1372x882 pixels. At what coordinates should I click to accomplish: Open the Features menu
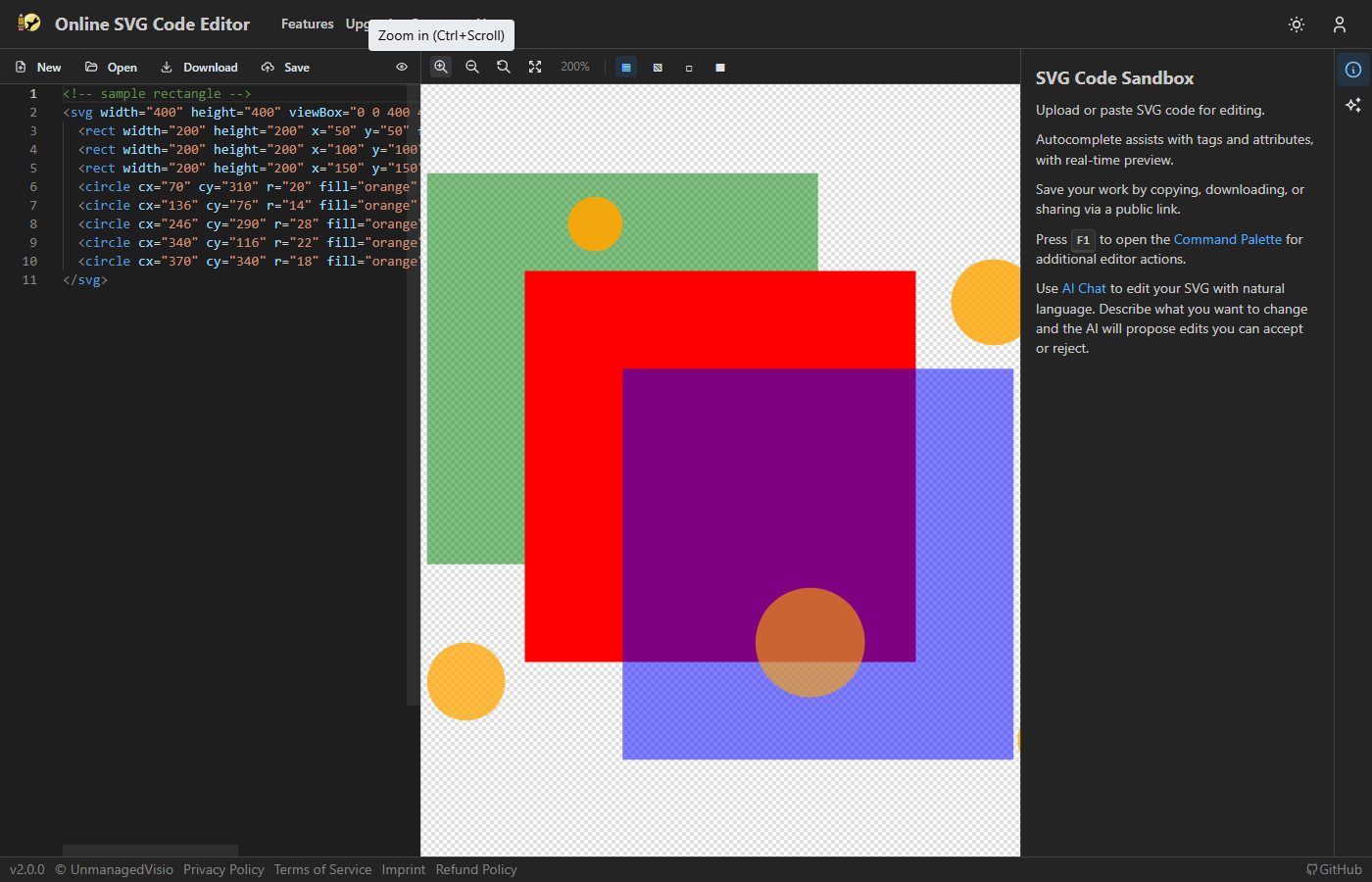click(307, 24)
